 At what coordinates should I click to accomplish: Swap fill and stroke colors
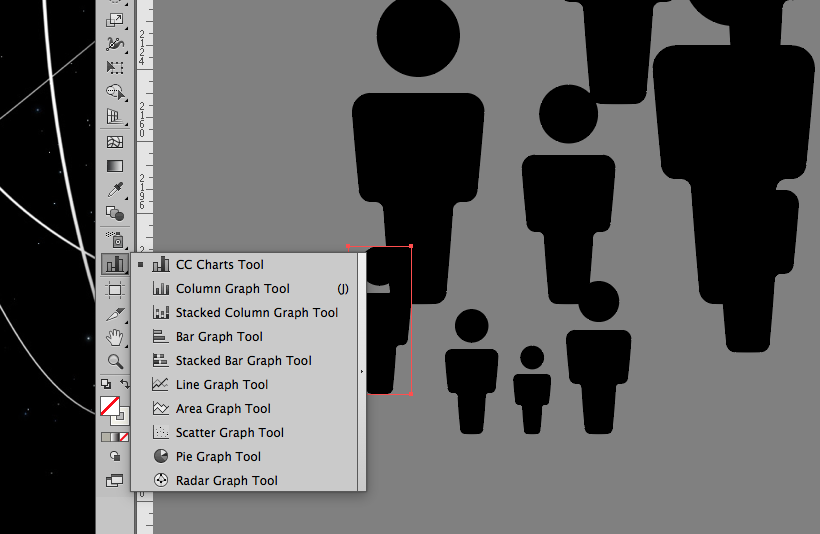coord(125,384)
